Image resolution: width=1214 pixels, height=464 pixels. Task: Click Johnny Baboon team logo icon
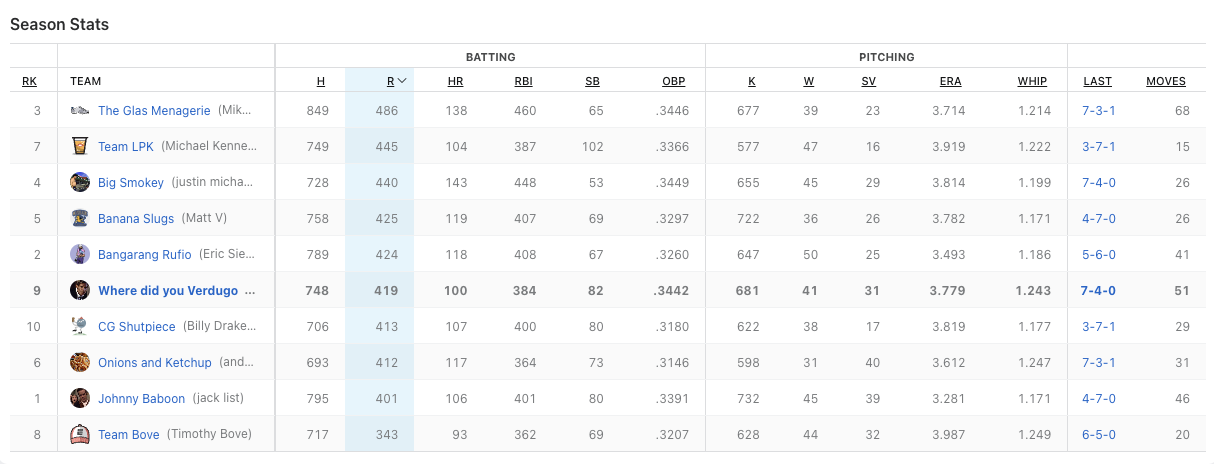click(80, 398)
